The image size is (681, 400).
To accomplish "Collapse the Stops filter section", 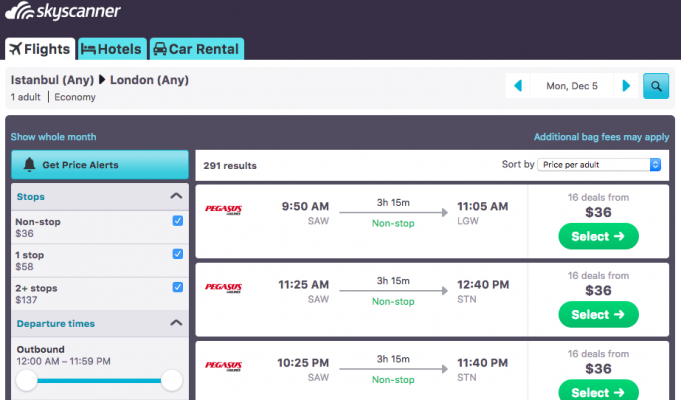I will tap(176, 197).
